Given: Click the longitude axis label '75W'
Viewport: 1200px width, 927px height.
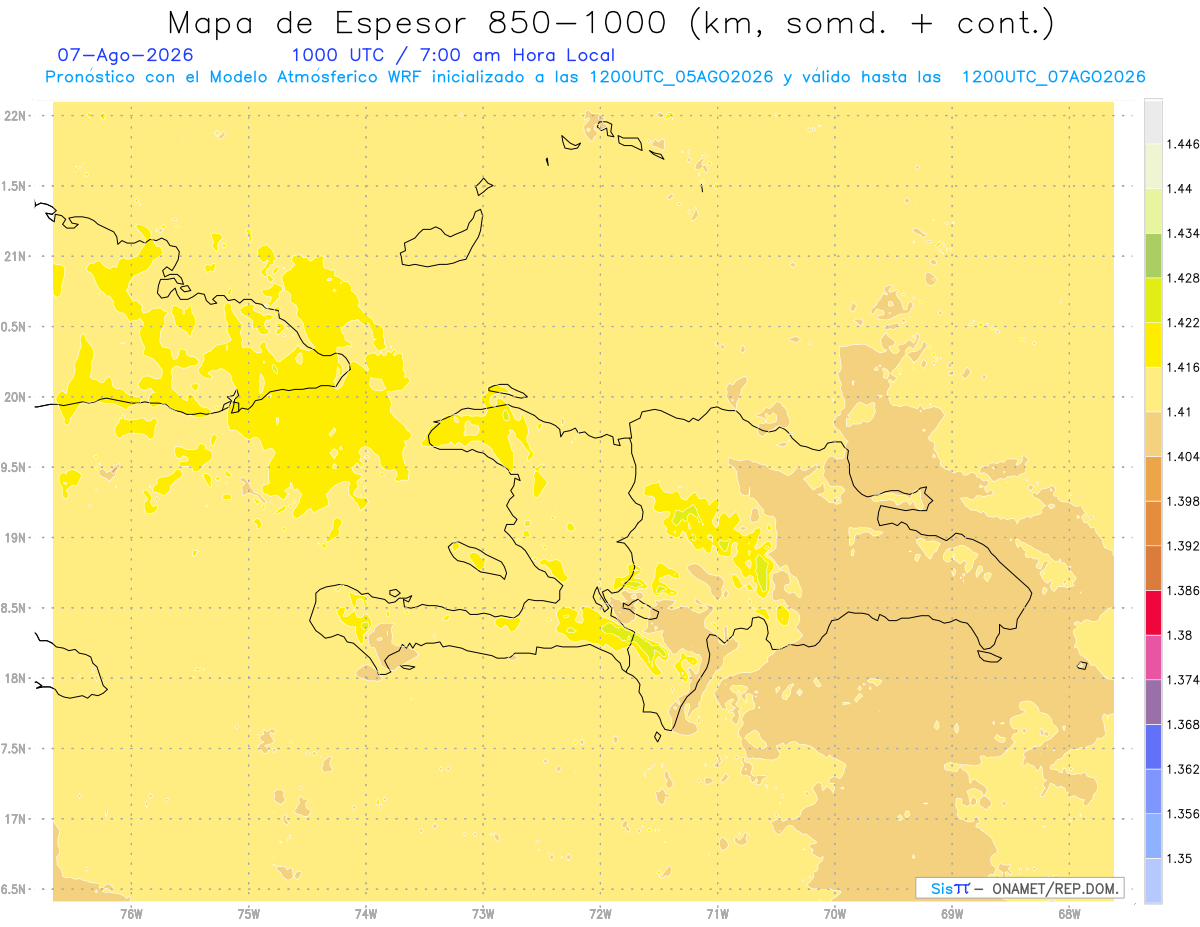Looking at the screenshot, I should (249, 913).
